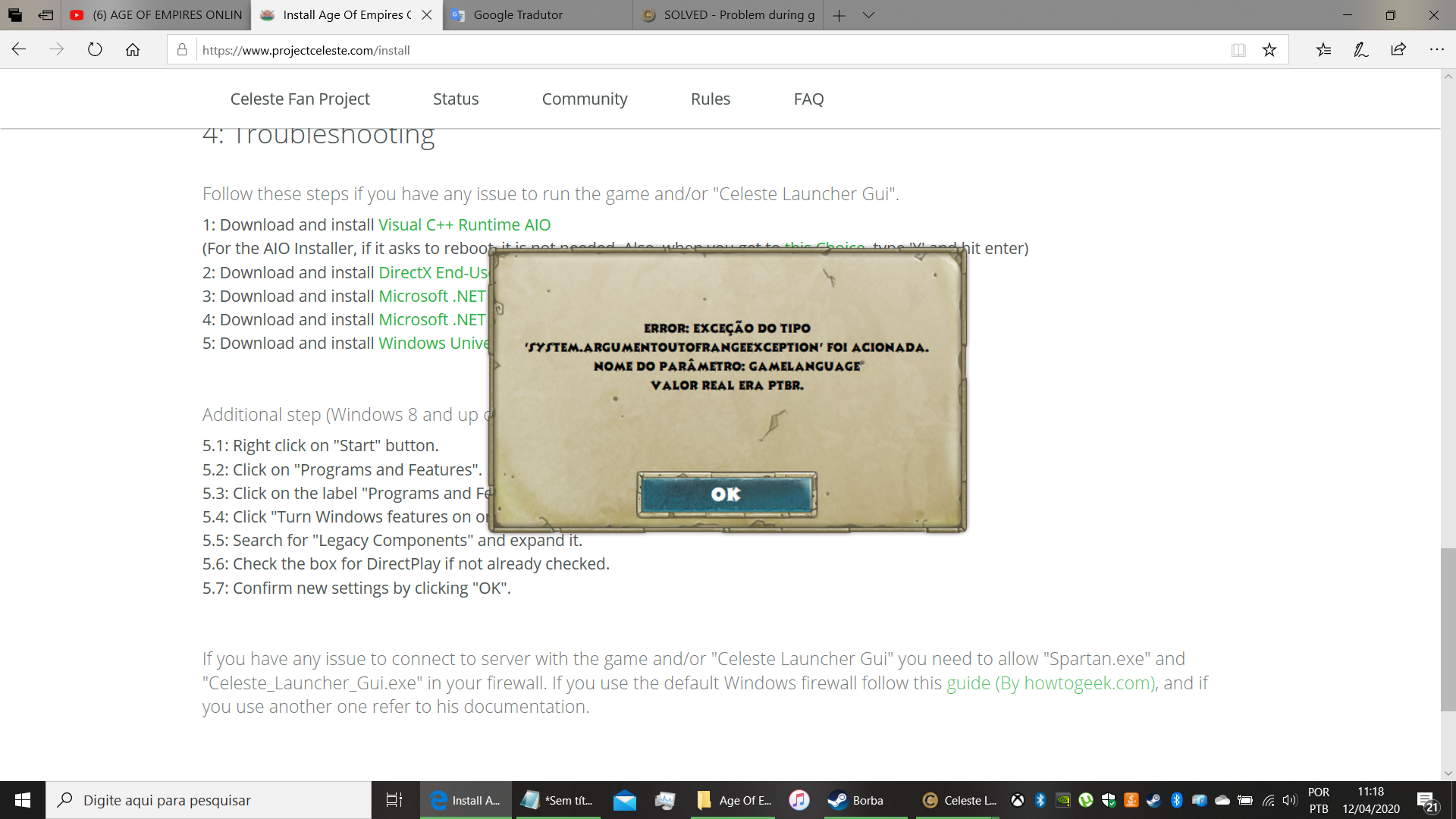Click the new tab plus button
The width and height of the screenshot is (1456, 819).
[x=839, y=15]
